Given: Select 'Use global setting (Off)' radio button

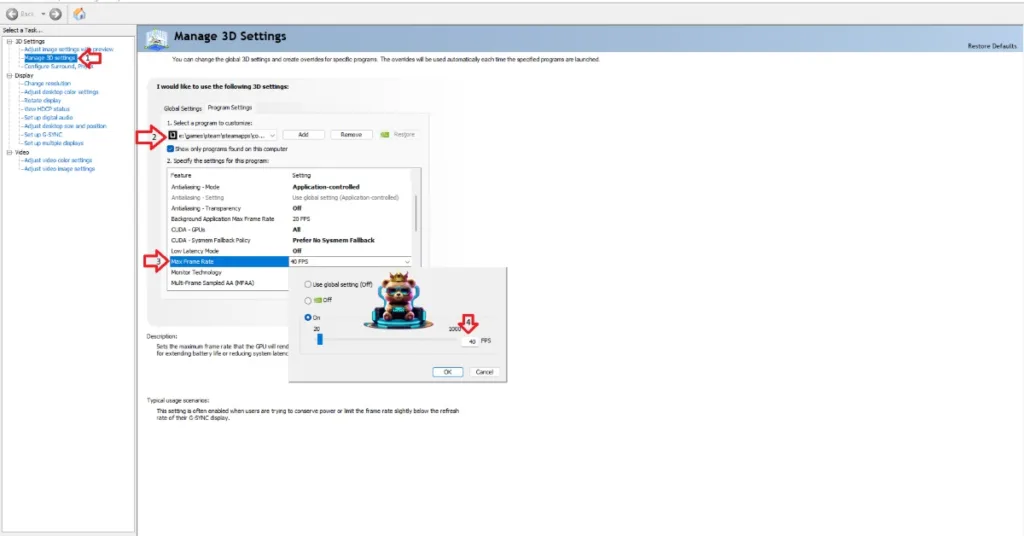Looking at the screenshot, I should (308, 284).
